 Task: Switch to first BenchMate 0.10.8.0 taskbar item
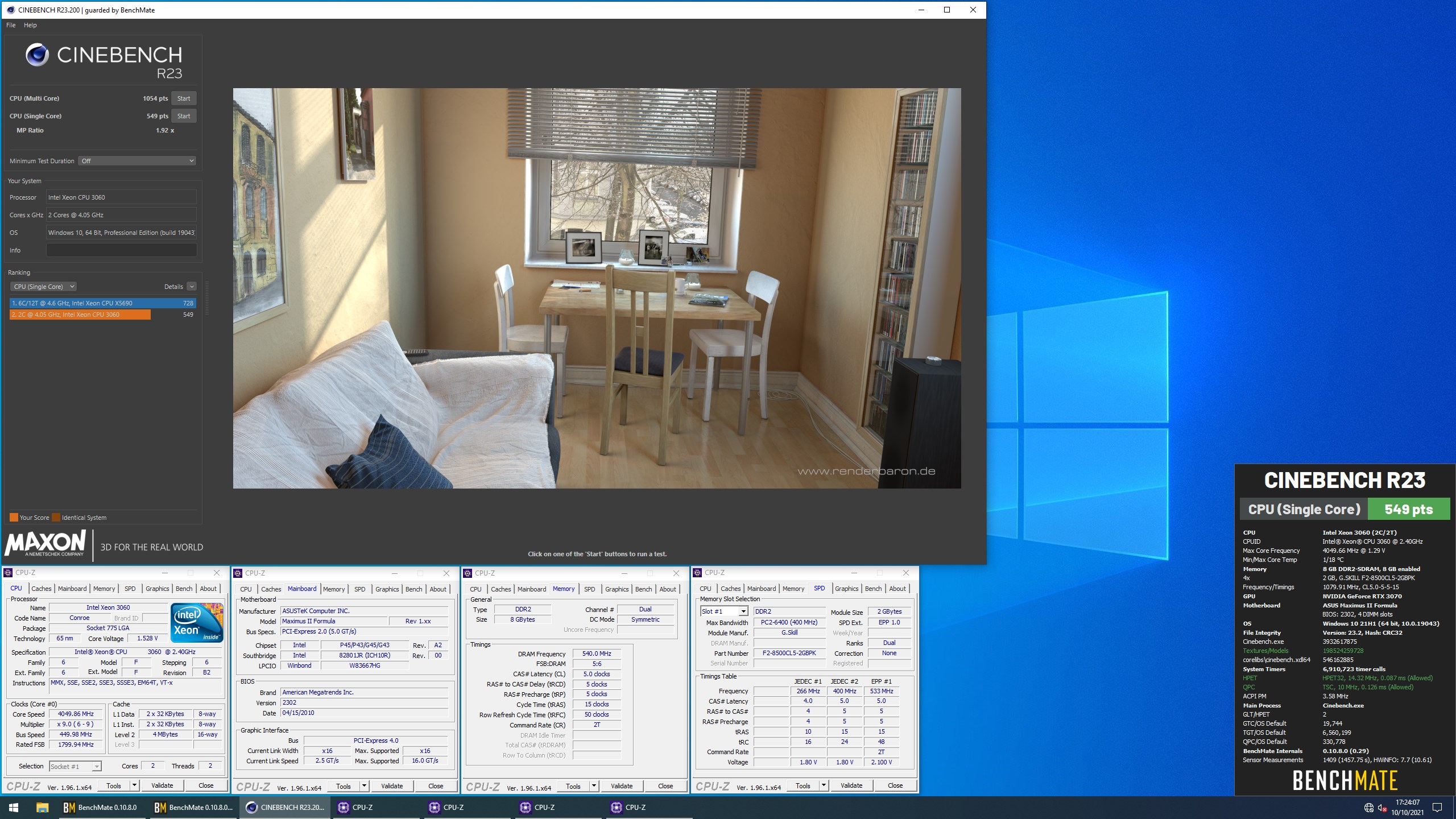click(x=101, y=807)
